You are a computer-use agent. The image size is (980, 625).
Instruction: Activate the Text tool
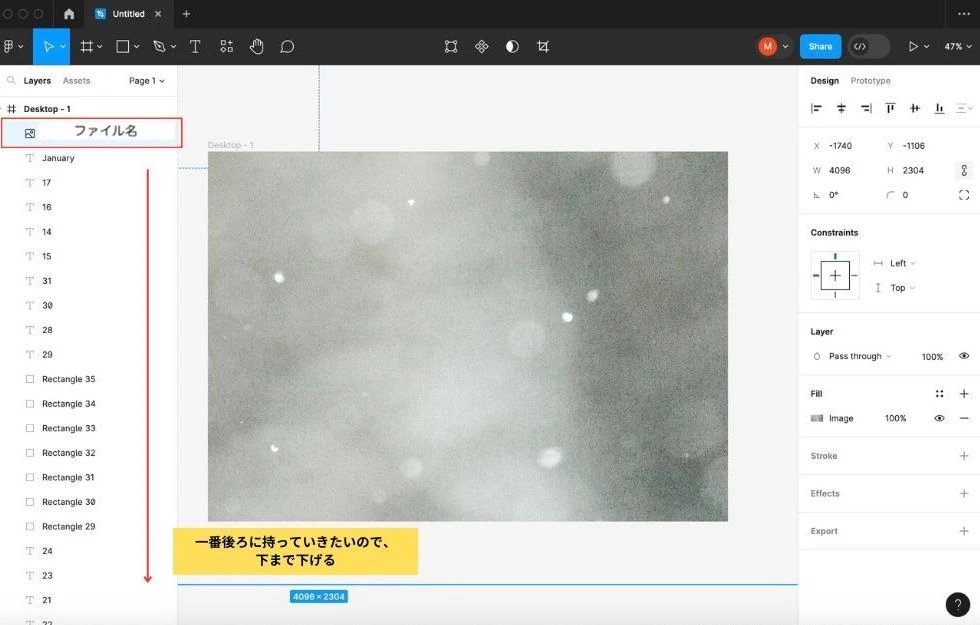click(x=195, y=46)
